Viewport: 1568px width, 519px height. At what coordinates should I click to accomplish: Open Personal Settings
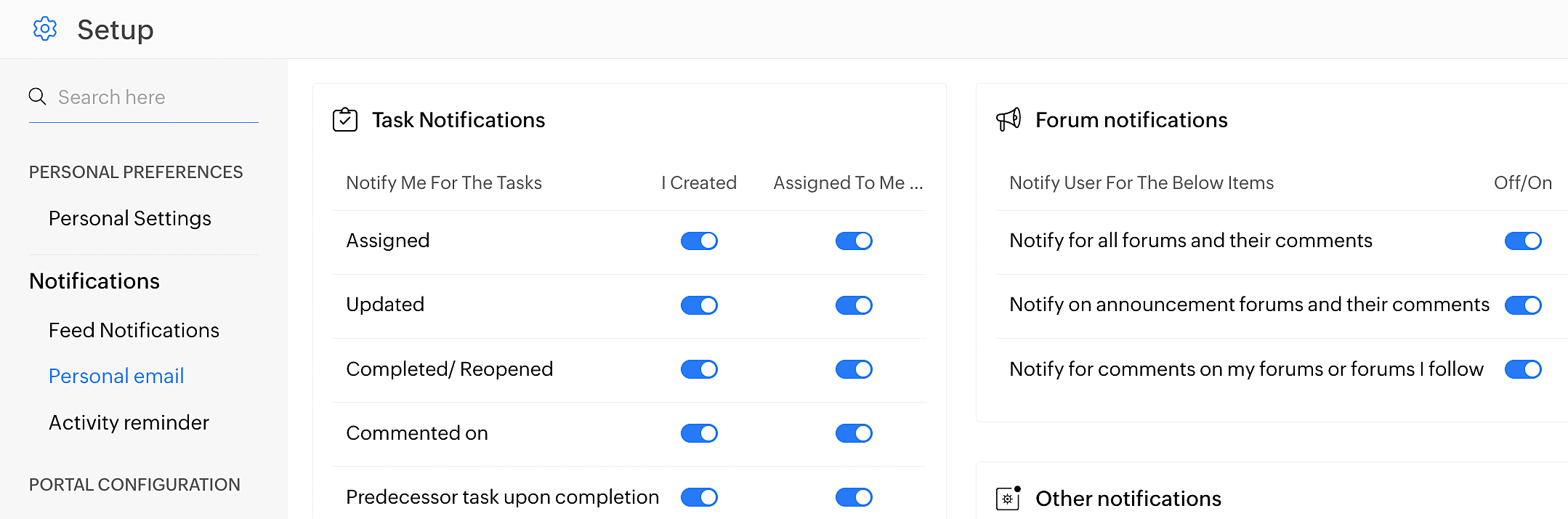(x=129, y=217)
